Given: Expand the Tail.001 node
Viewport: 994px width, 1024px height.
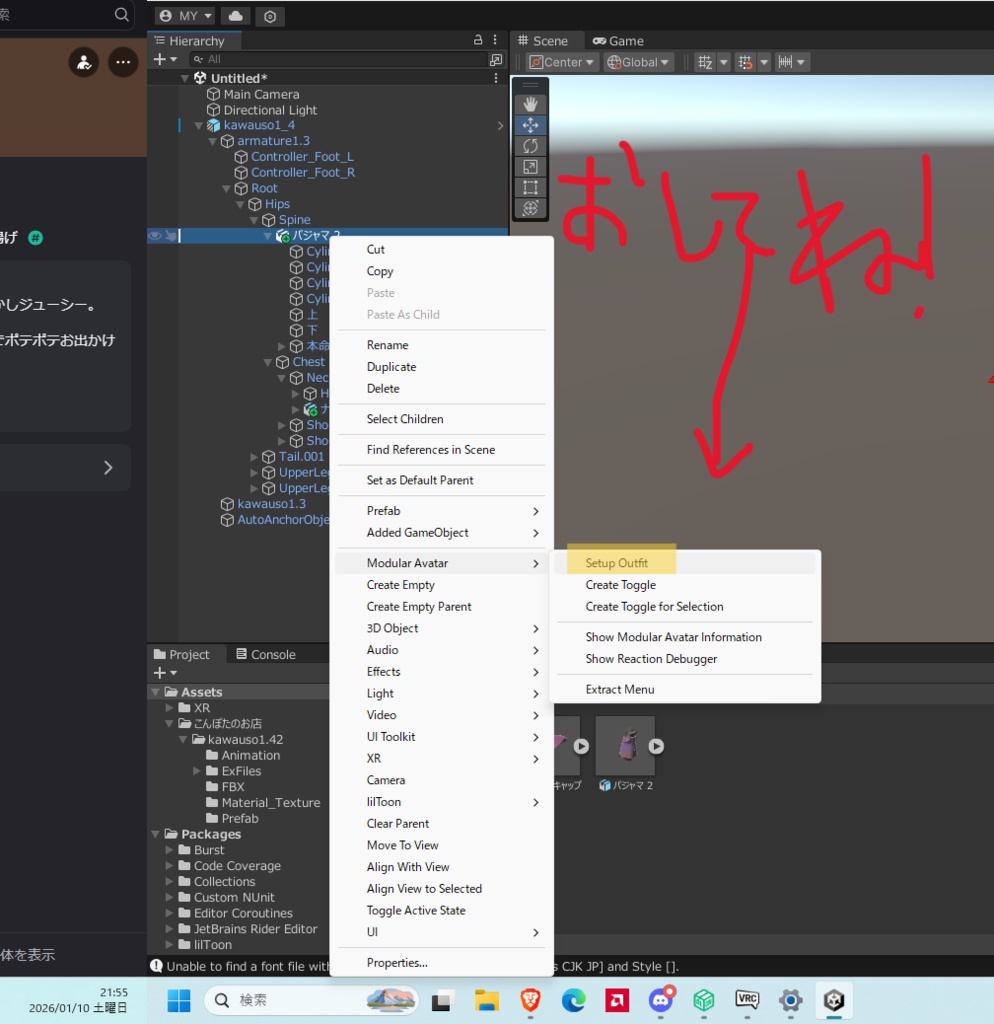Looking at the screenshot, I should point(254,457).
